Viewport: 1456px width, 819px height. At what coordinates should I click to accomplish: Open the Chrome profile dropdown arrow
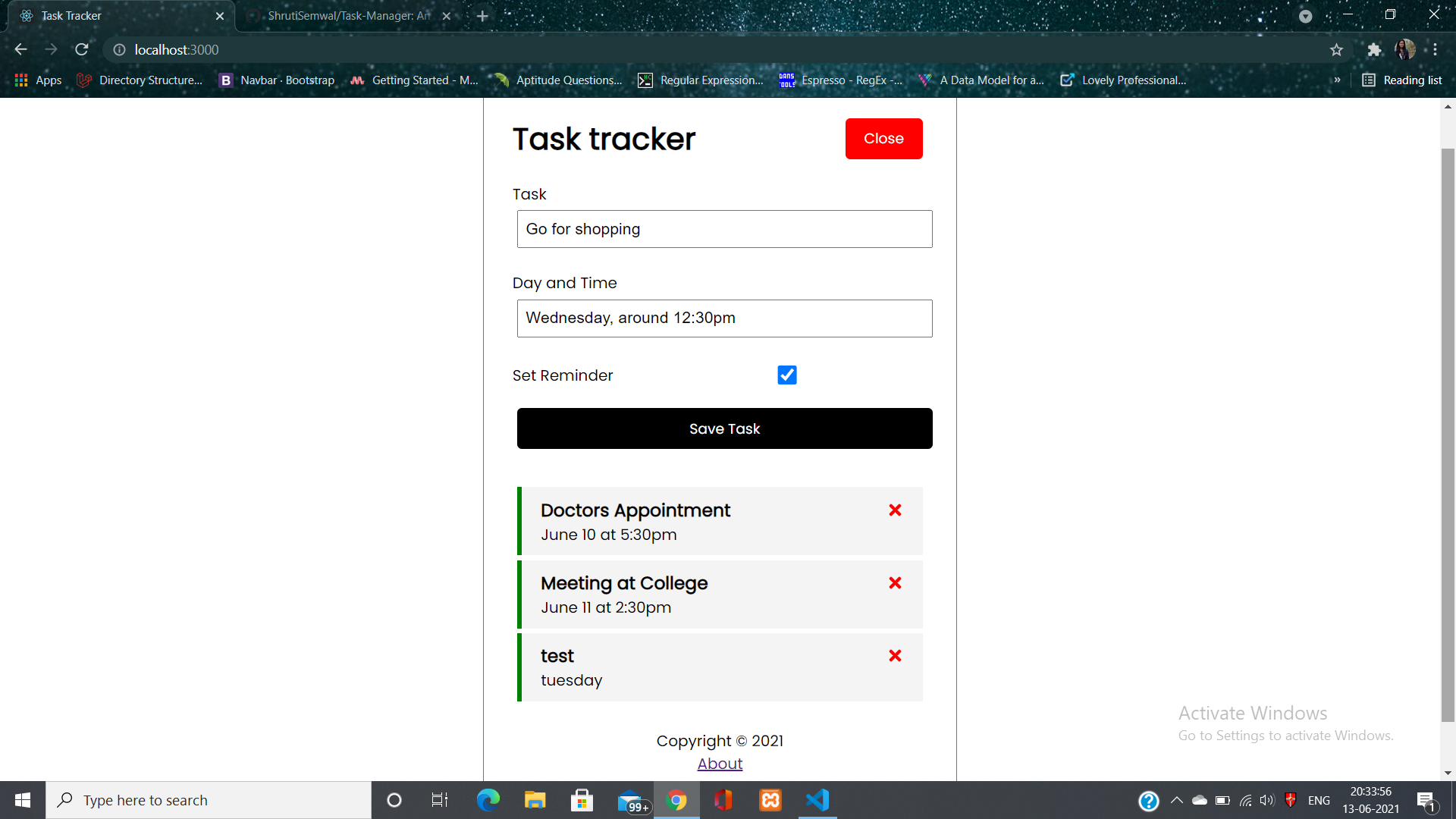pyautogui.click(x=1305, y=16)
